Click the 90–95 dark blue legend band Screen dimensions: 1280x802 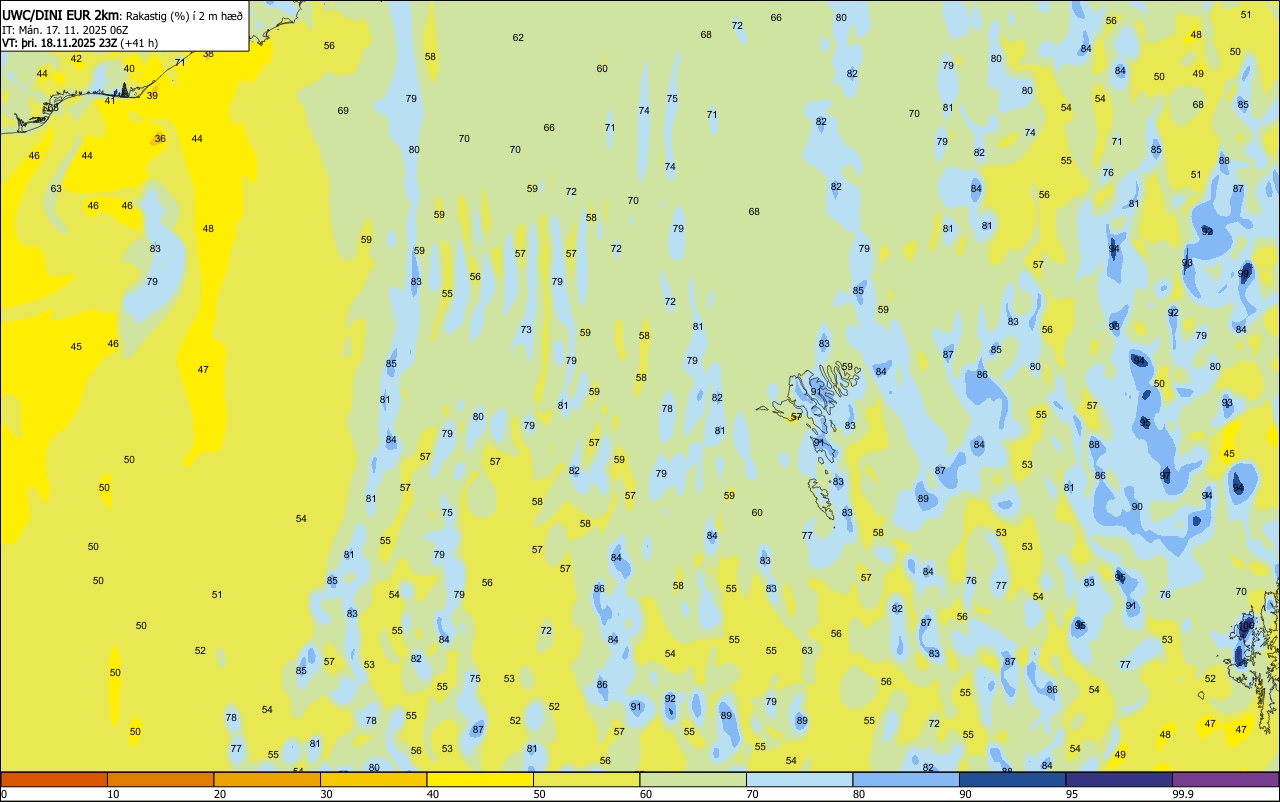(1012, 779)
